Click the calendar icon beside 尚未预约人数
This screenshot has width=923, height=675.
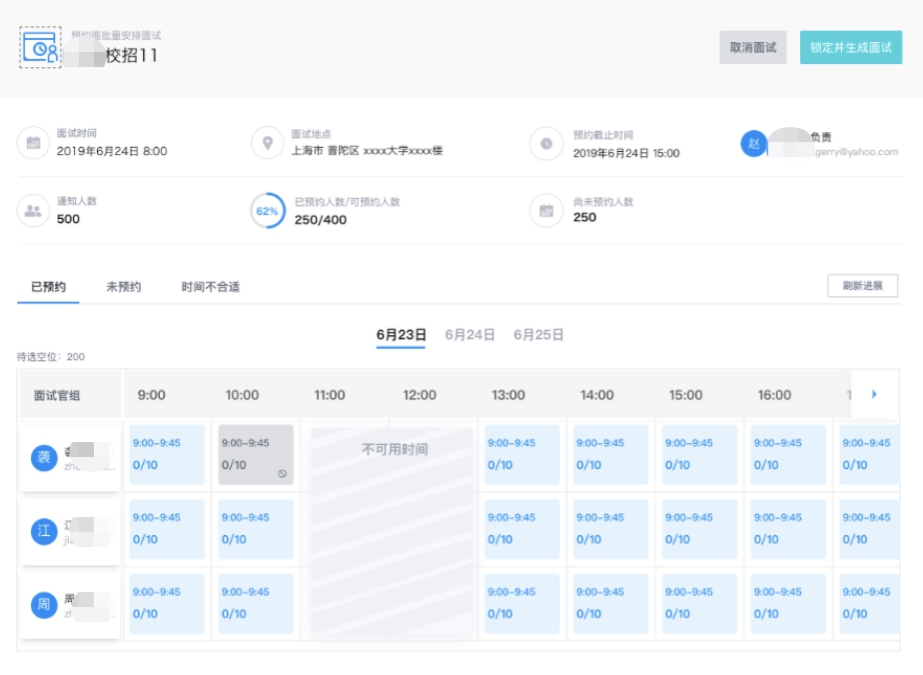(546, 210)
